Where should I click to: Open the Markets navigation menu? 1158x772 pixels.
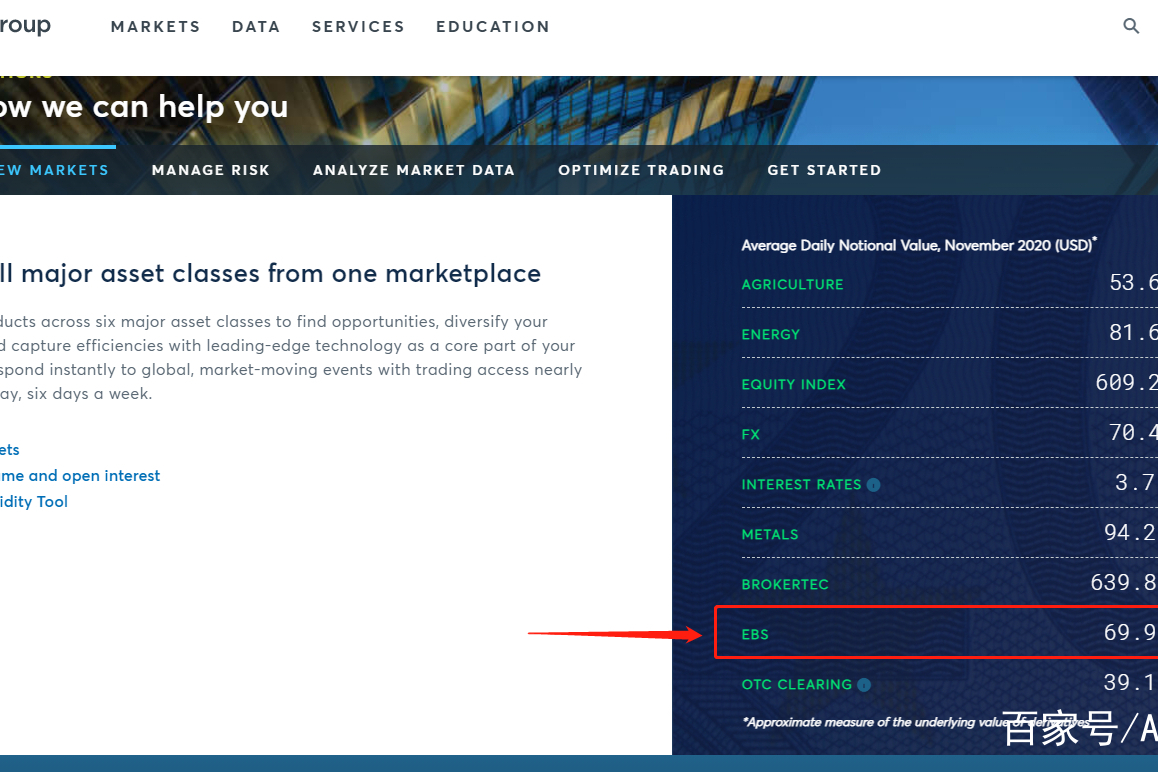155,27
